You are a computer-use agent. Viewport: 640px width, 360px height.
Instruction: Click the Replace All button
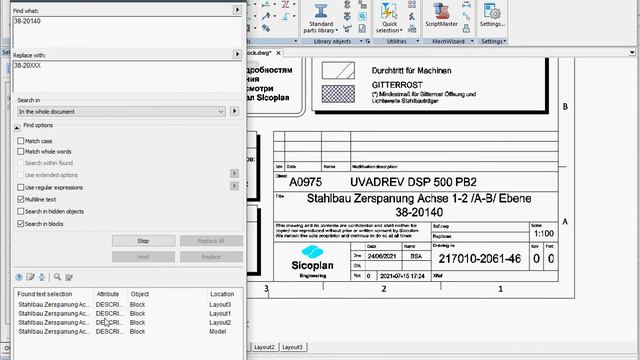tap(211, 241)
